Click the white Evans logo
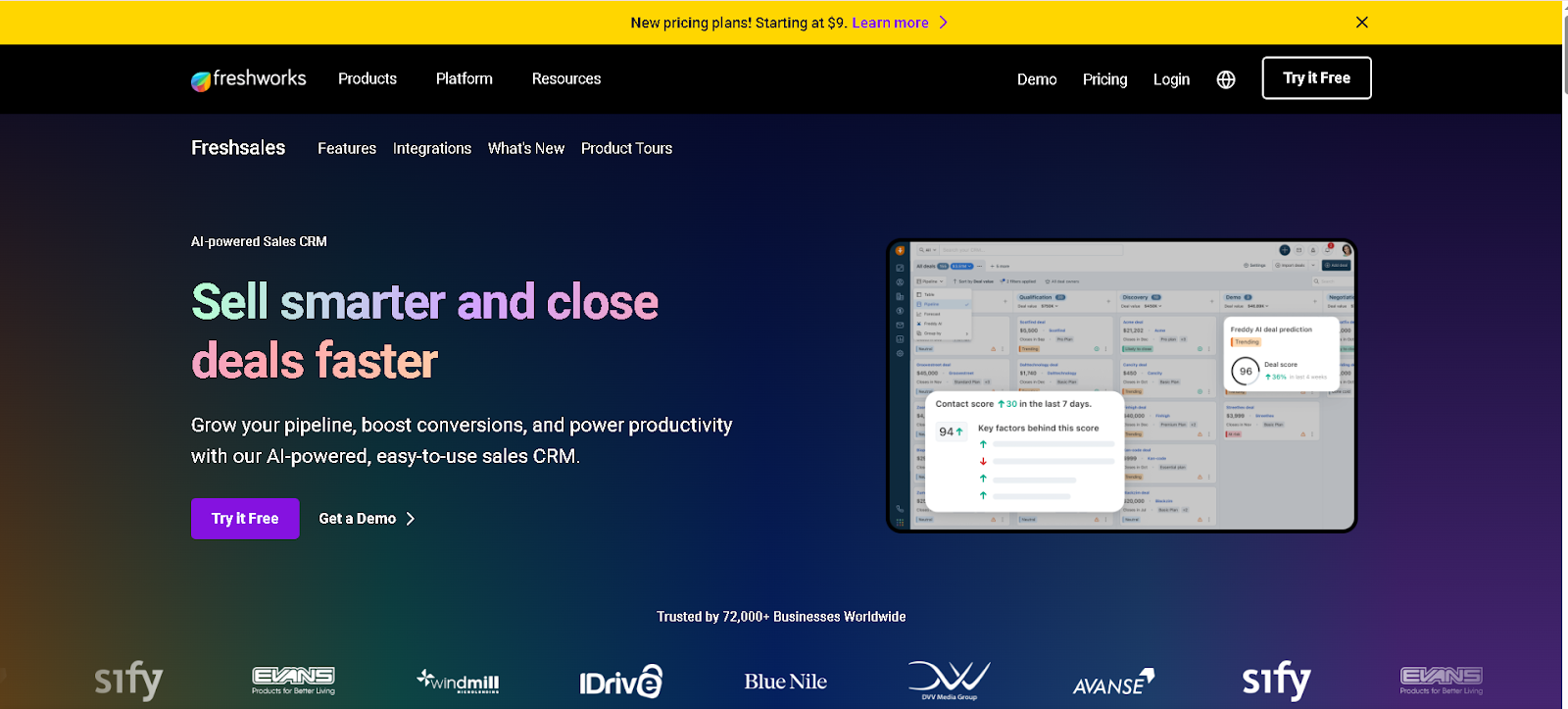The width and height of the screenshot is (1568, 709). click(x=293, y=681)
